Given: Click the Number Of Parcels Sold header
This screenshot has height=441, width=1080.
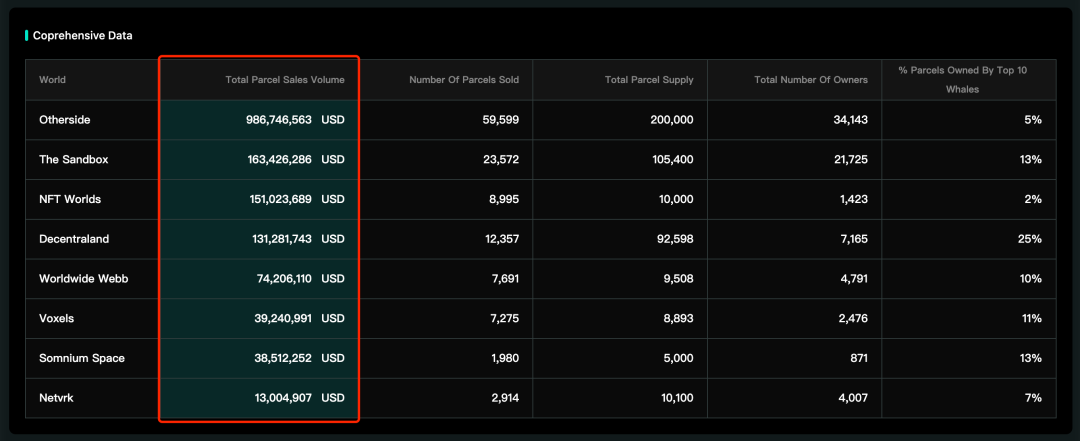Looking at the screenshot, I should [464, 80].
